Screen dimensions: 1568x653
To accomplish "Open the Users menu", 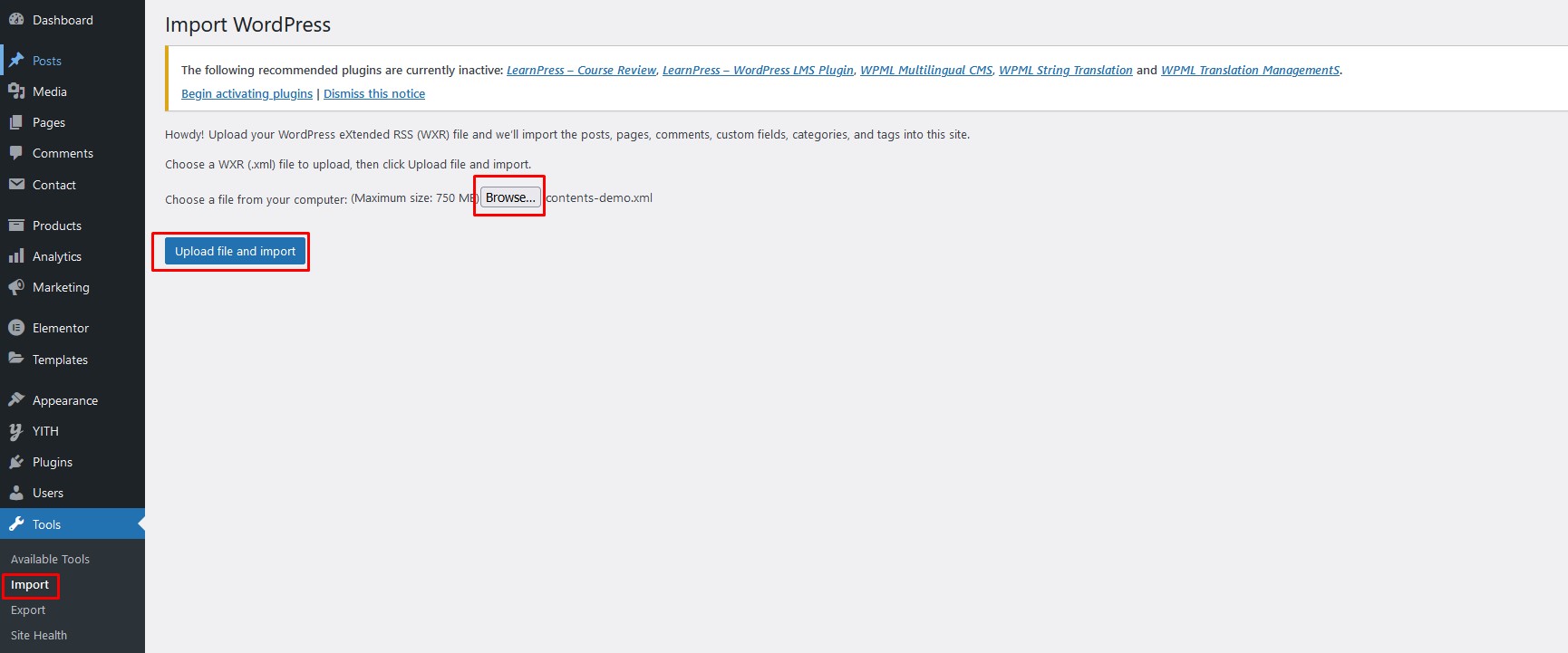I will pos(48,493).
